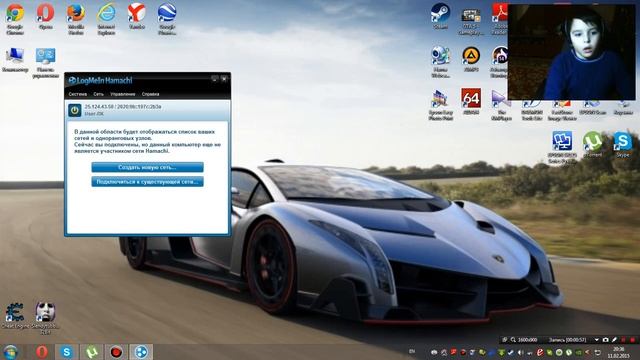640x360 pixels.
Task: Select the GTA 5 gameplay video file
Action: click(x=471, y=21)
